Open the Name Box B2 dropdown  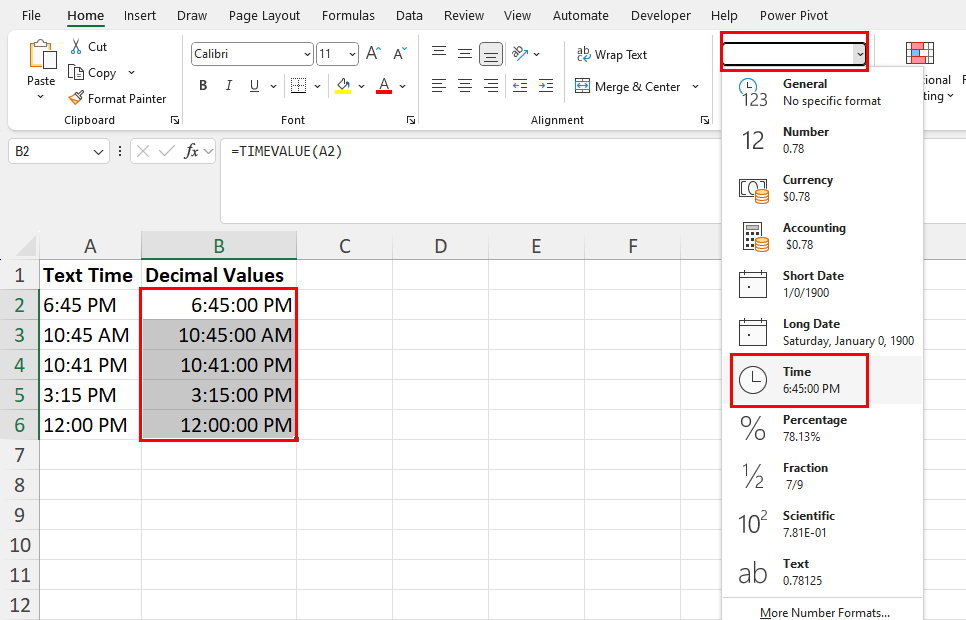98,152
